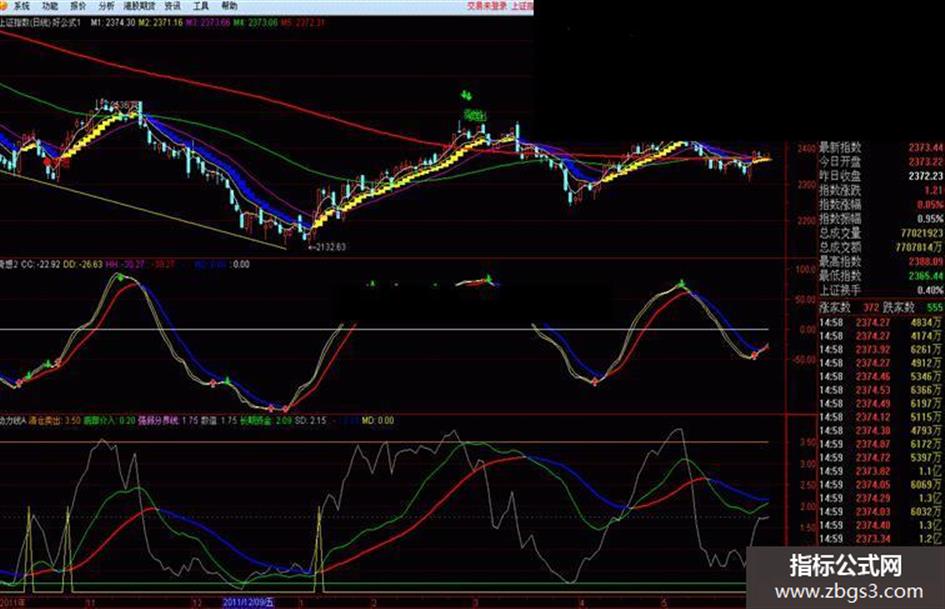945x609 pixels.
Task: Click the 今日开盘 value 2373.22
Action: 926,162
